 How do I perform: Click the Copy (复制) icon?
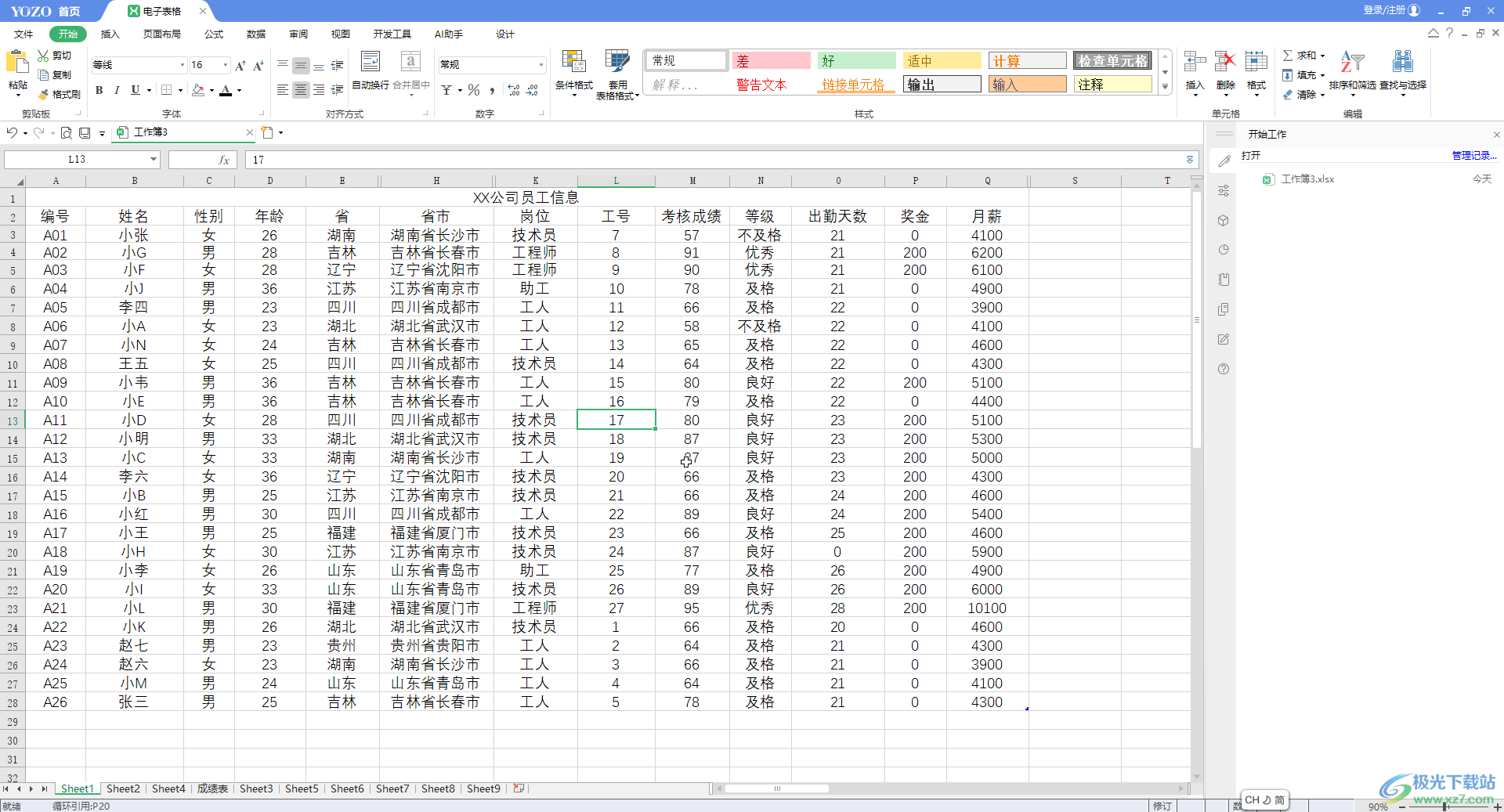[x=43, y=74]
